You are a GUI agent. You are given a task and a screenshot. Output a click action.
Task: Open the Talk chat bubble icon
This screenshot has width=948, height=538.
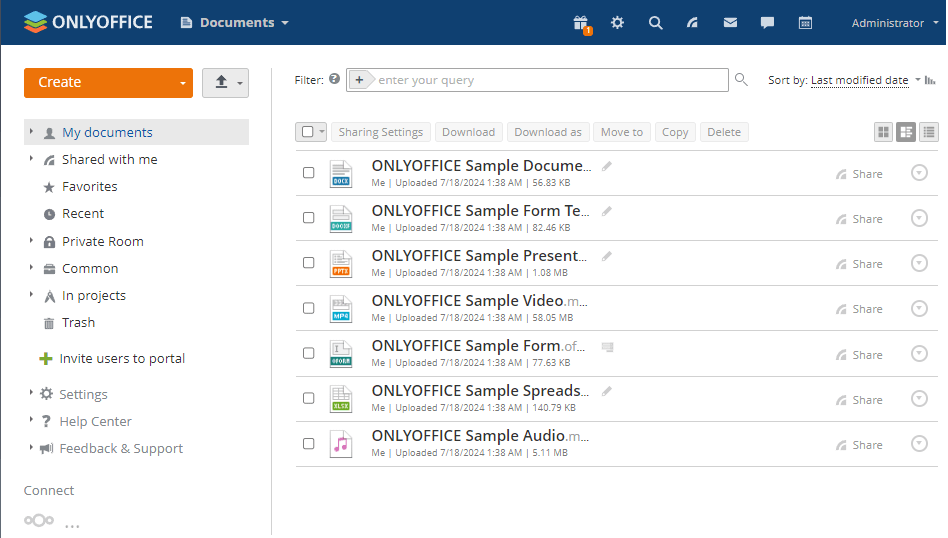(767, 23)
